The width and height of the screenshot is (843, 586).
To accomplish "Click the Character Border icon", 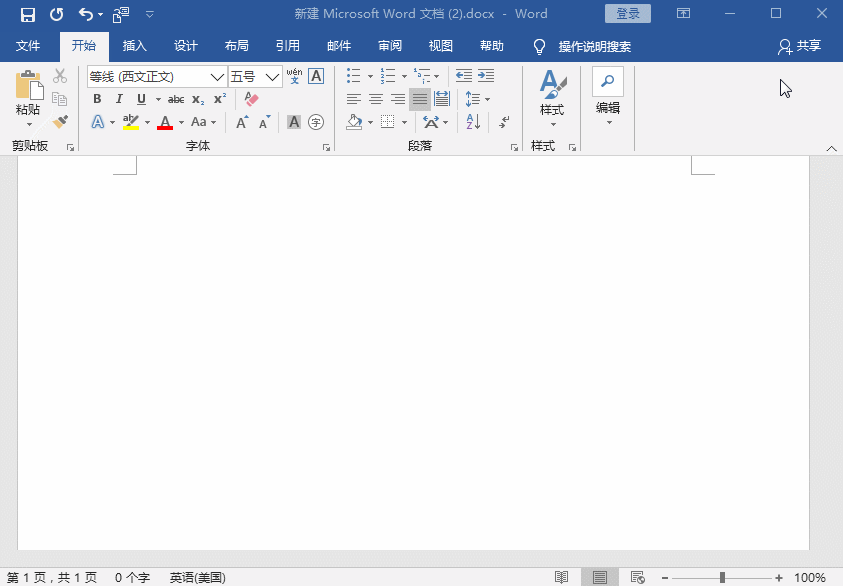I will pyautogui.click(x=316, y=76).
